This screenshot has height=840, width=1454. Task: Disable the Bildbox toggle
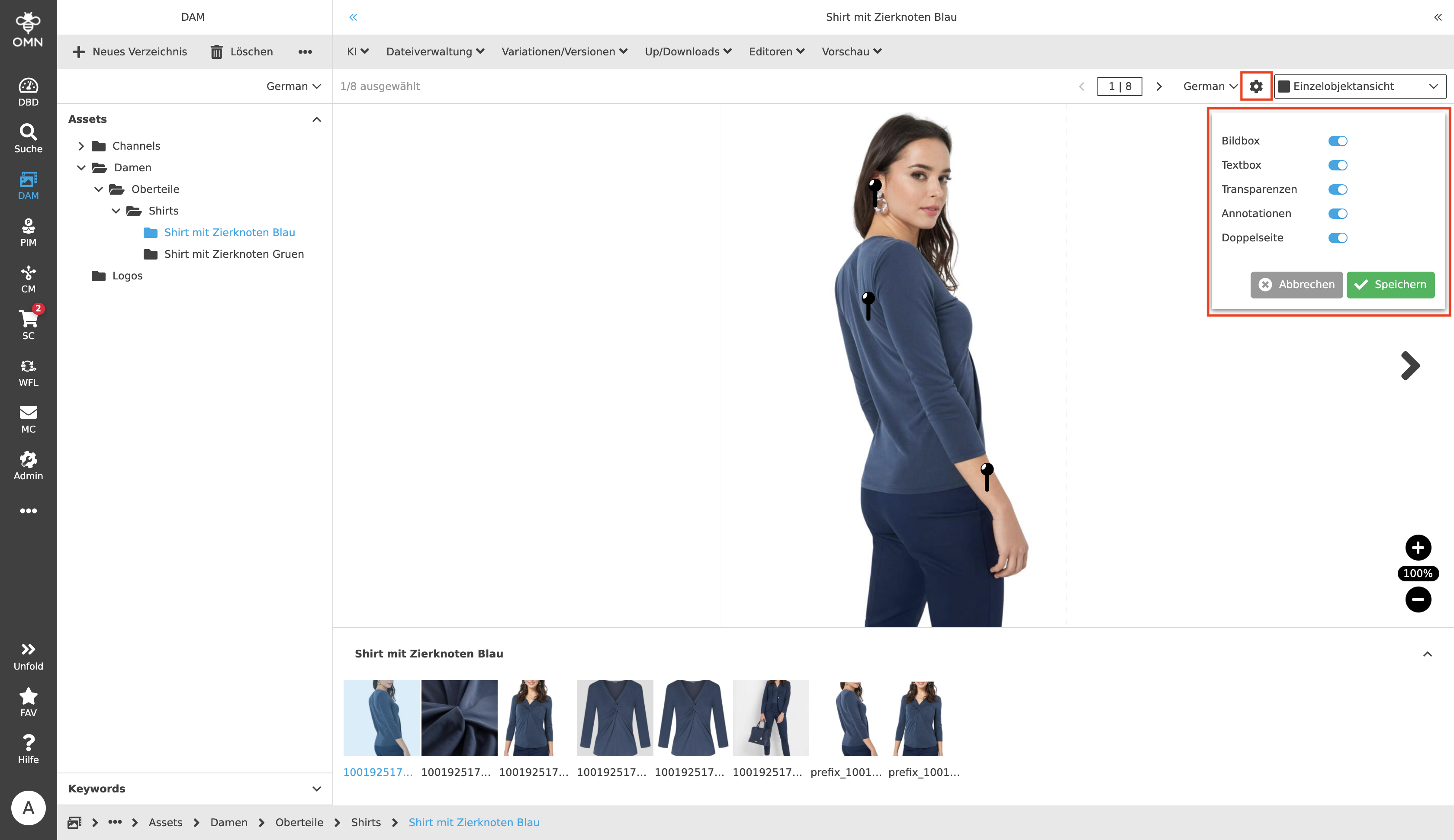[1338, 141]
